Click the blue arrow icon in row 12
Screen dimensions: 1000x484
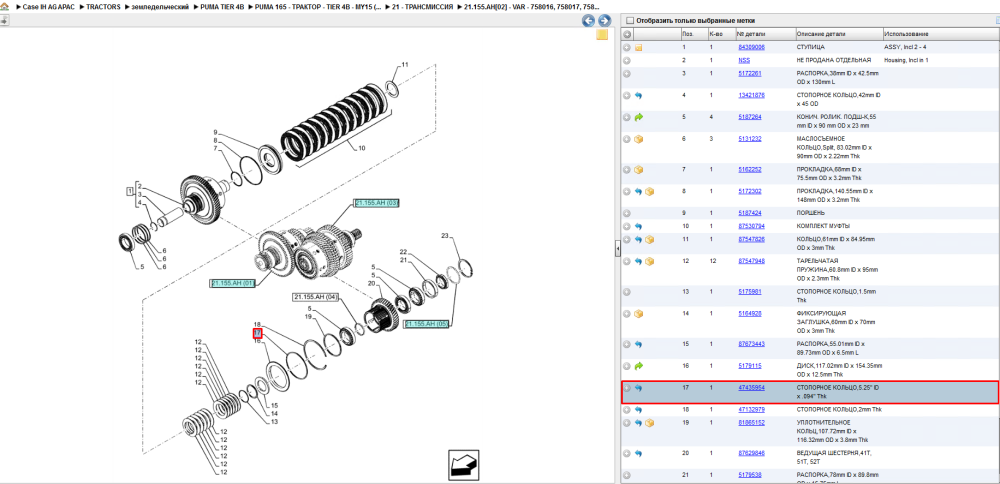pyautogui.click(x=638, y=261)
